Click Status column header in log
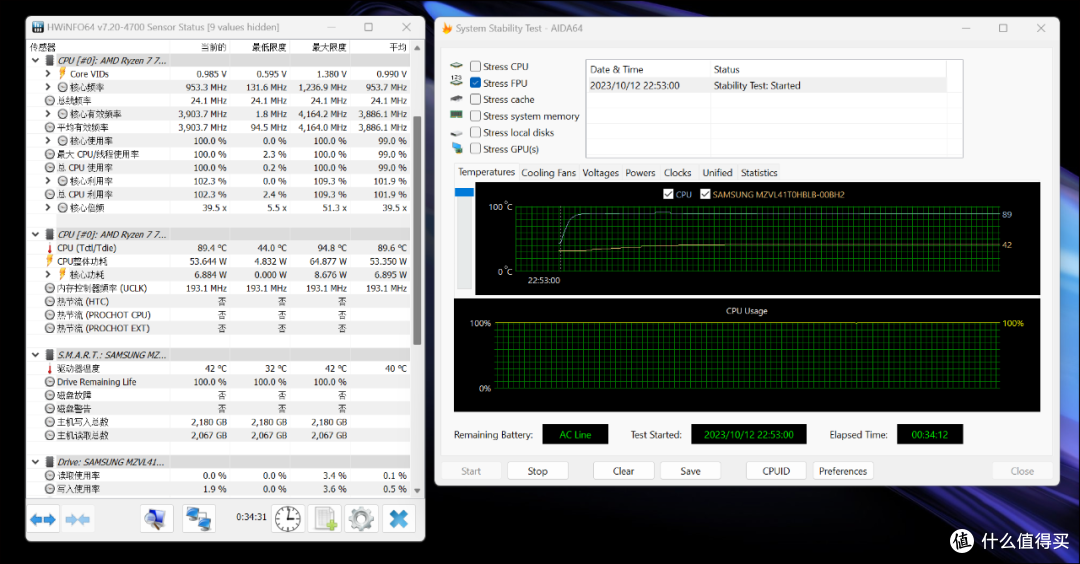This screenshot has width=1080, height=564. (x=828, y=70)
